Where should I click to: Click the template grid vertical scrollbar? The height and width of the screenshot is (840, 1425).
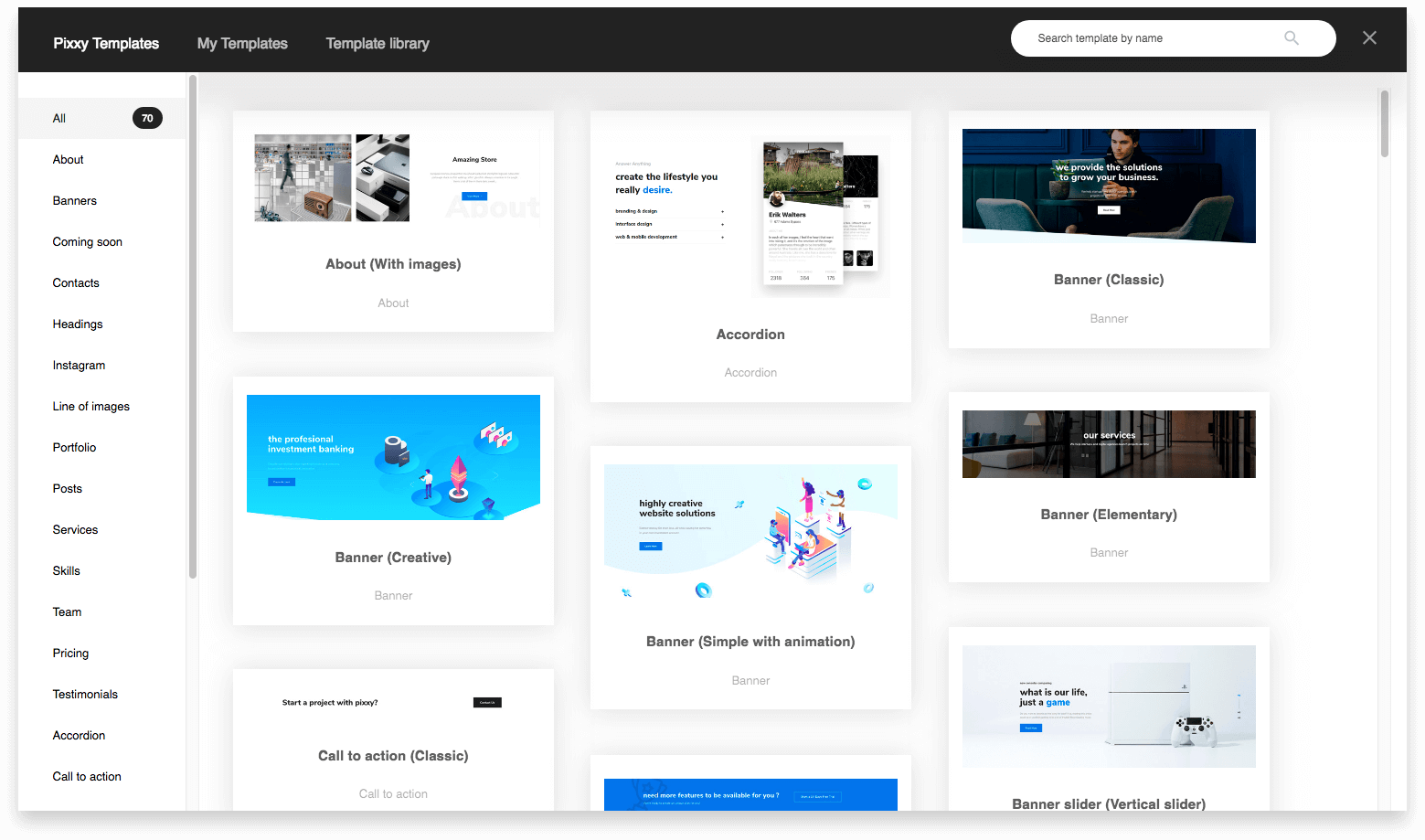pos(1384,123)
